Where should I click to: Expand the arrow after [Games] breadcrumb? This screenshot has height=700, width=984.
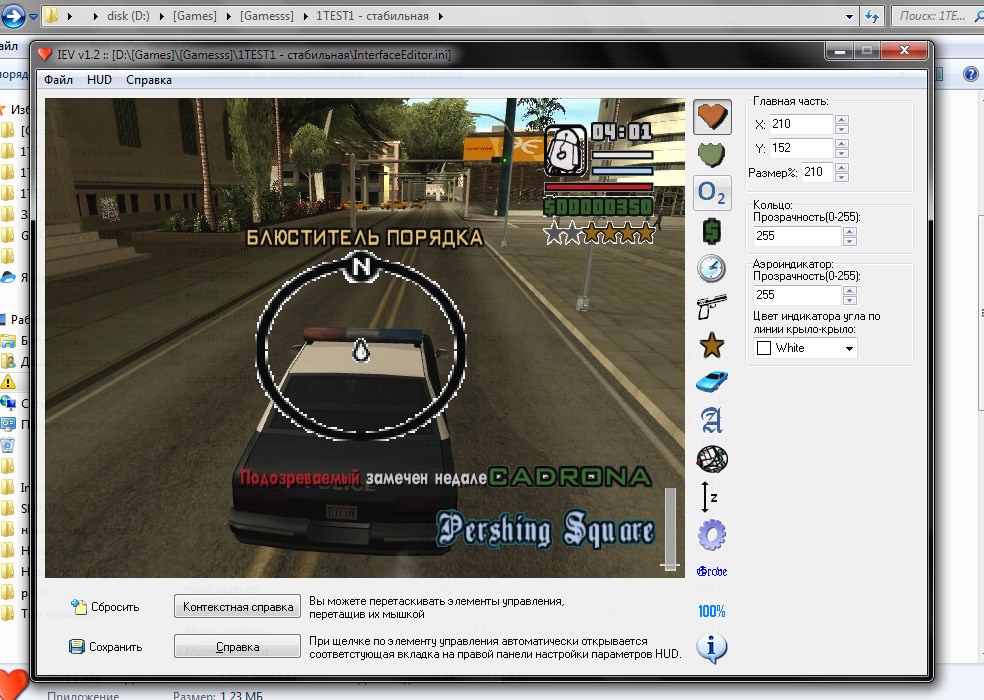click(x=228, y=16)
